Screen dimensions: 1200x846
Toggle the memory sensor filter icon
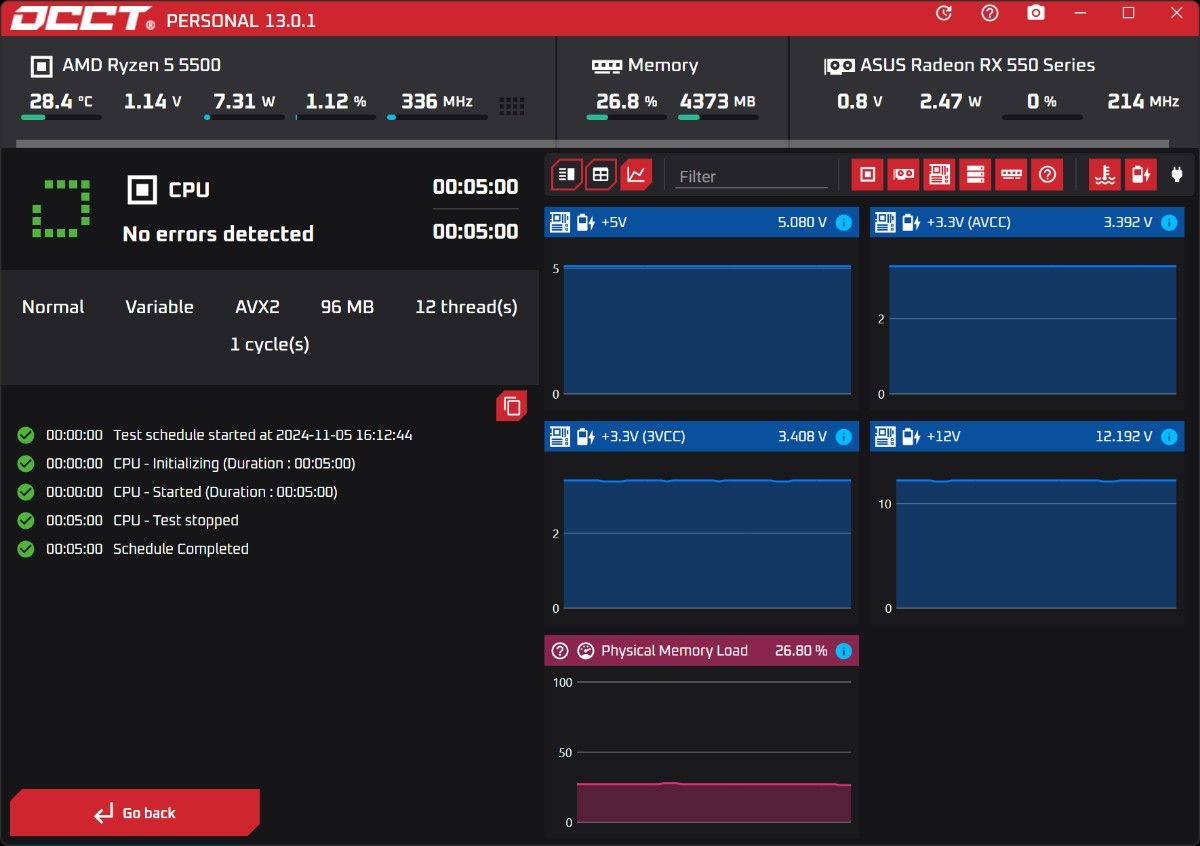[x=1011, y=174]
